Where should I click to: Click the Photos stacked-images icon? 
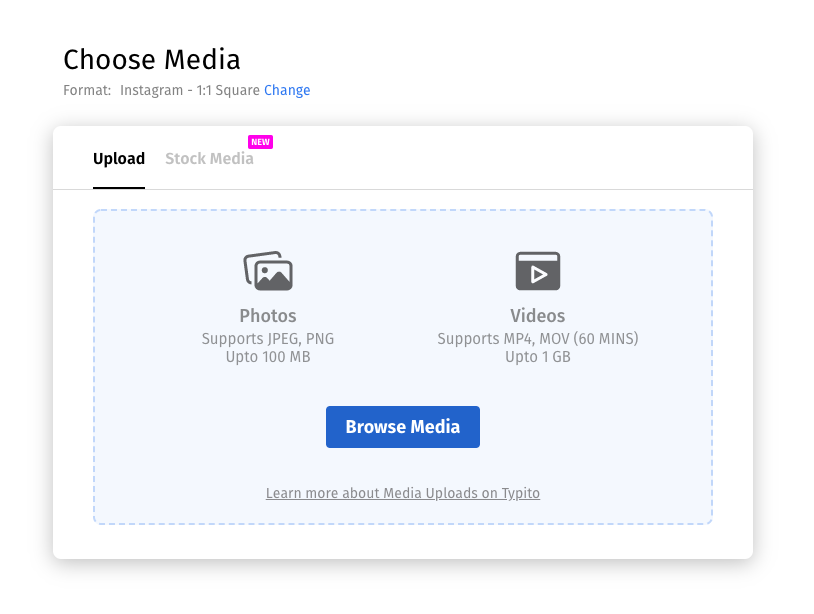click(268, 271)
